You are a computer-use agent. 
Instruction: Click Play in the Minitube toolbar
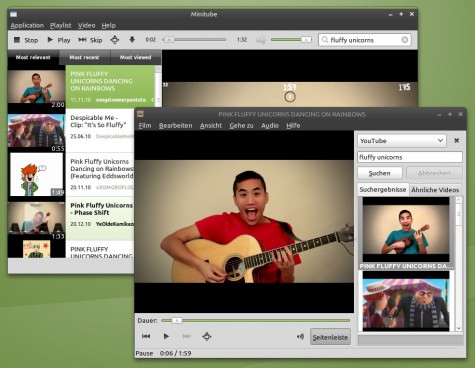click(x=59, y=40)
